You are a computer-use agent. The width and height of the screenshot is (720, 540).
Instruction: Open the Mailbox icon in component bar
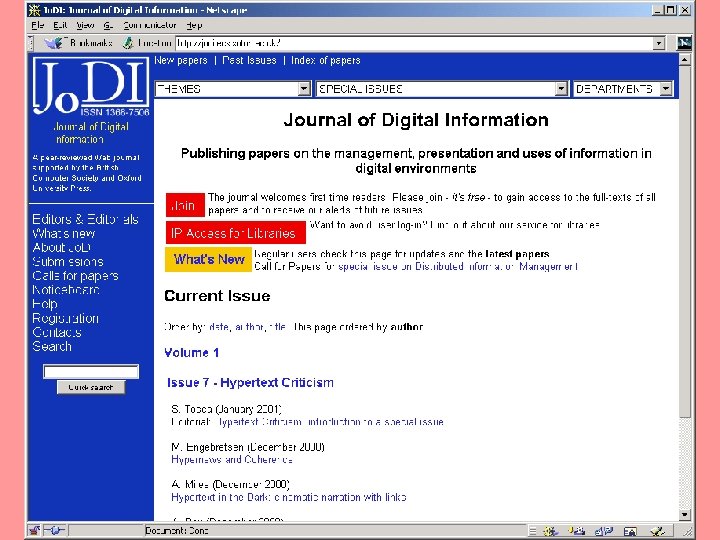576,531
